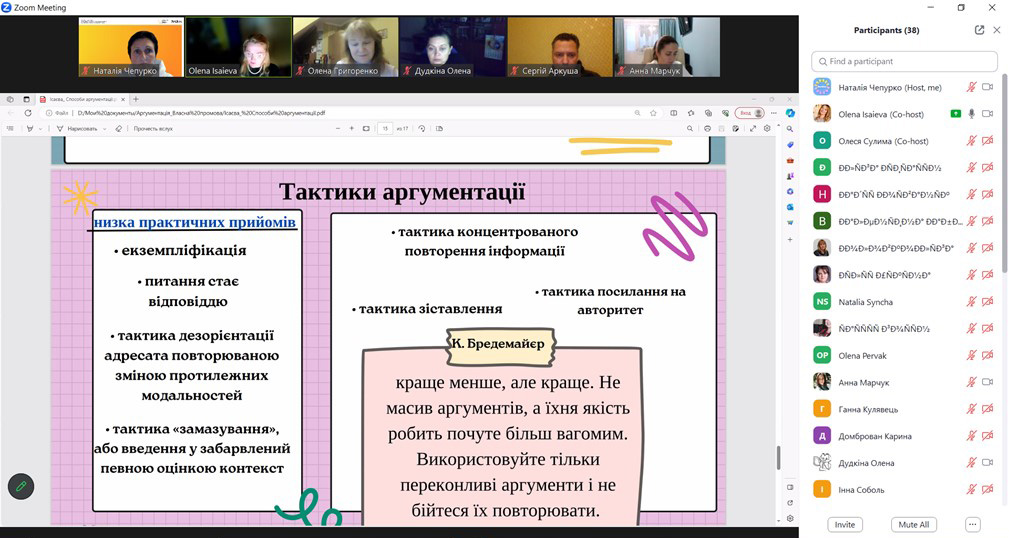
Task: Open Дудкіна Олена's video thumbnail
Action: pos(452,47)
